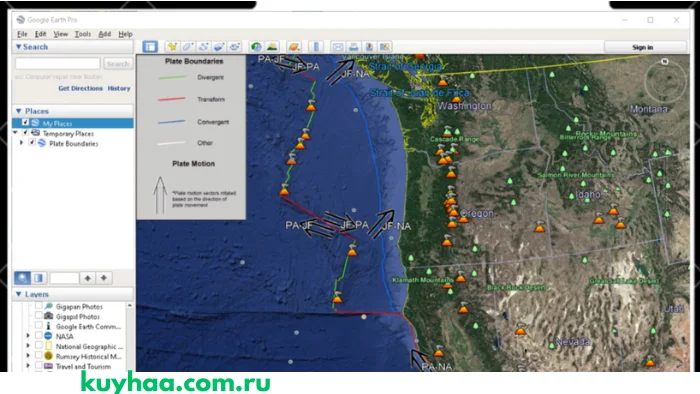Screen dimensions: 700x394
Task: Click the Get Directions link
Action: coord(80,88)
